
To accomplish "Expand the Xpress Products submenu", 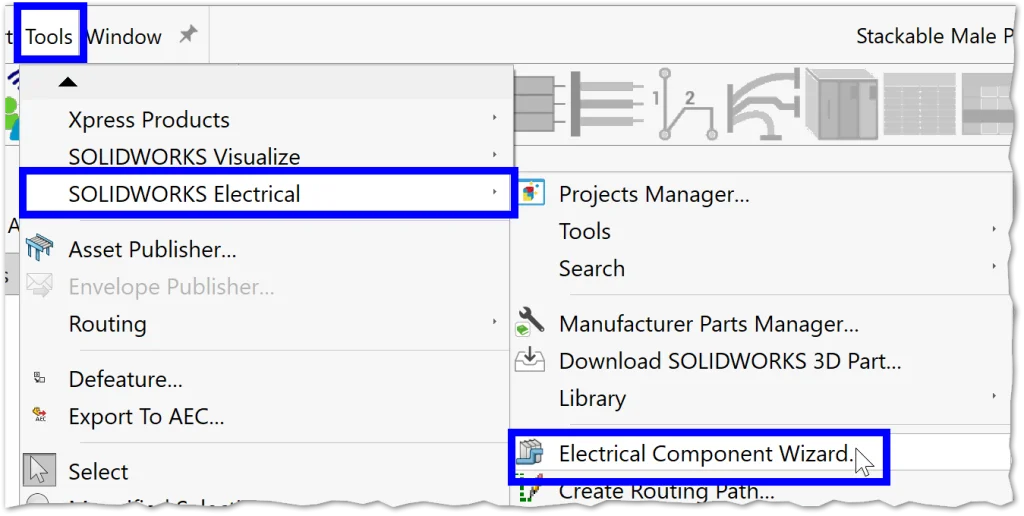I will 149,120.
